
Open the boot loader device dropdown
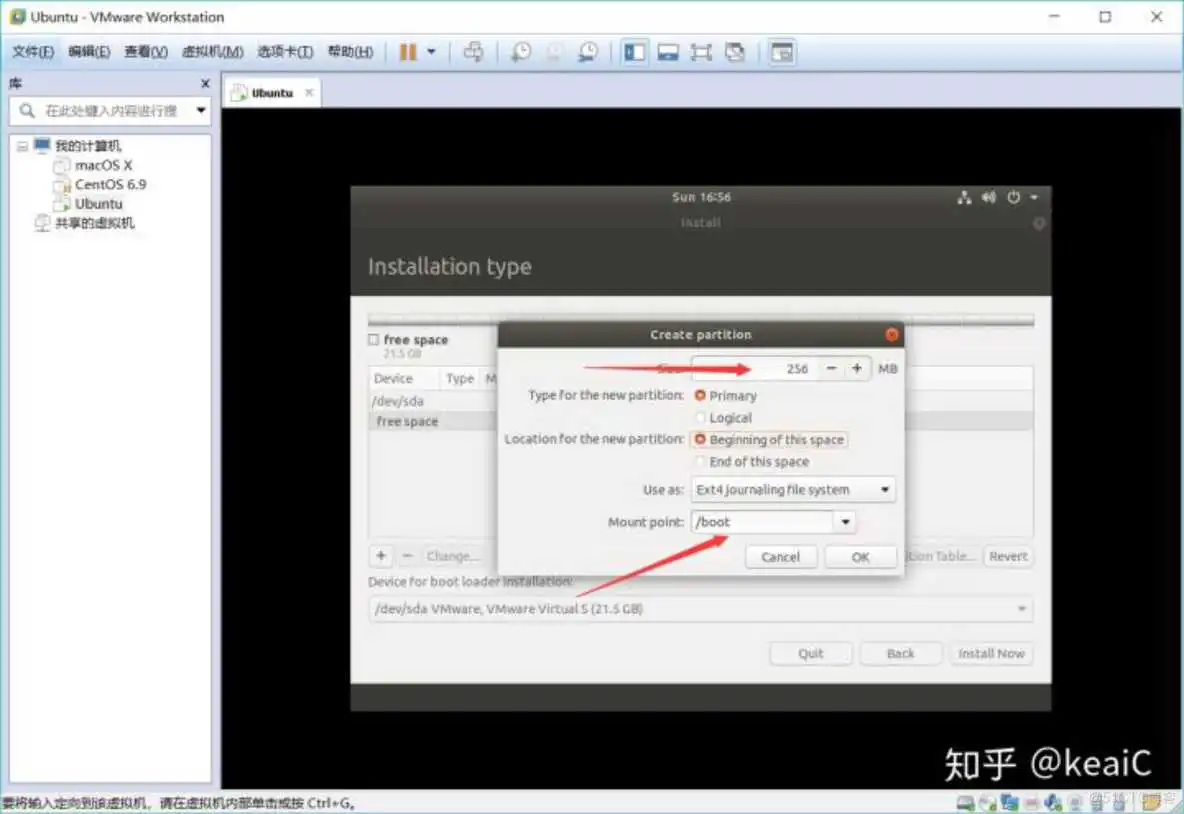(x=1021, y=608)
